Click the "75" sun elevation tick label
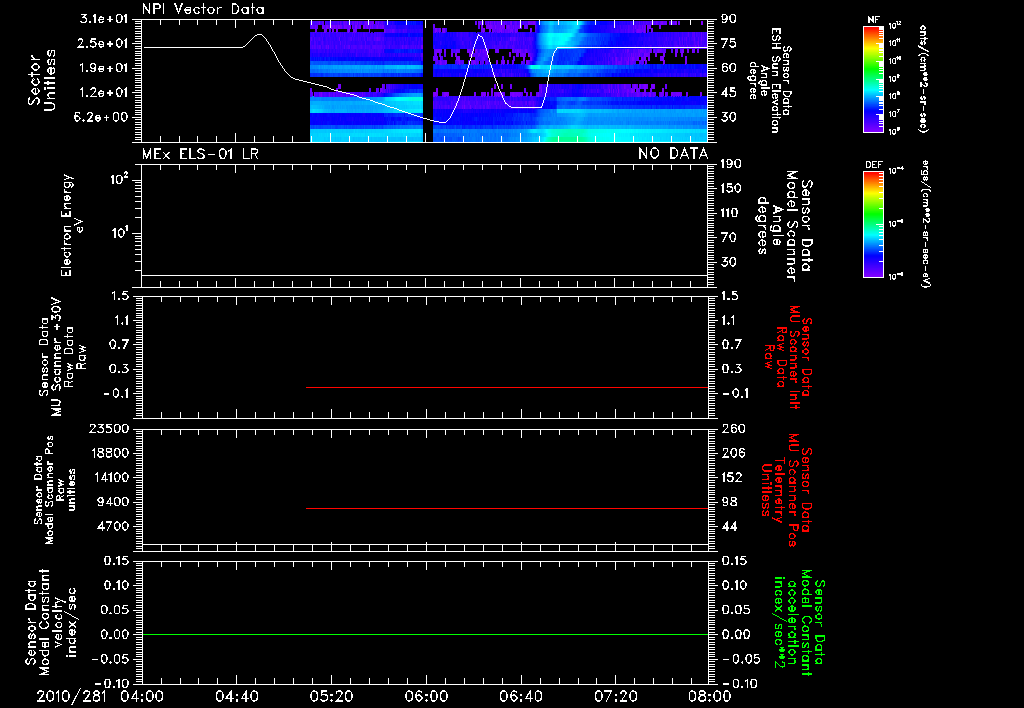This screenshot has height=708, width=1024. pyautogui.click(x=729, y=43)
